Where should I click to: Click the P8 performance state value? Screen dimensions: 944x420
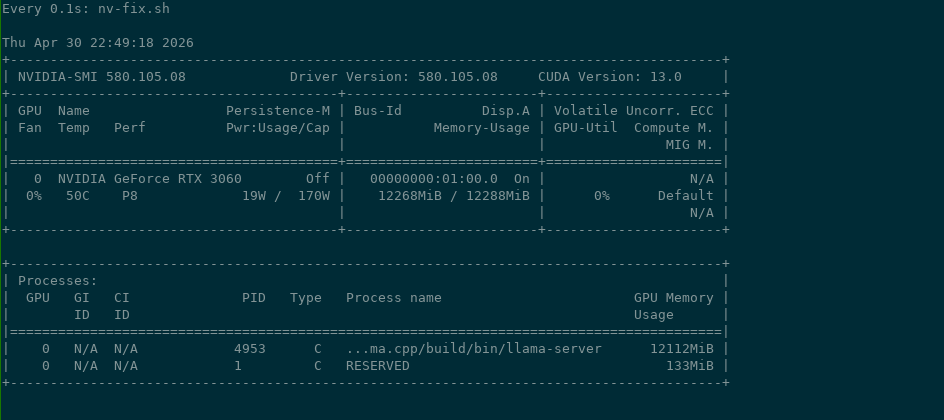pyautogui.click(x=129, y=196)
